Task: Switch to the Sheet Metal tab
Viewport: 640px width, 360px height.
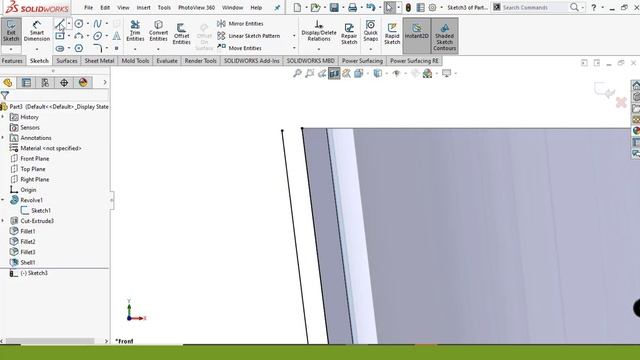Action: tap(99, 61)
